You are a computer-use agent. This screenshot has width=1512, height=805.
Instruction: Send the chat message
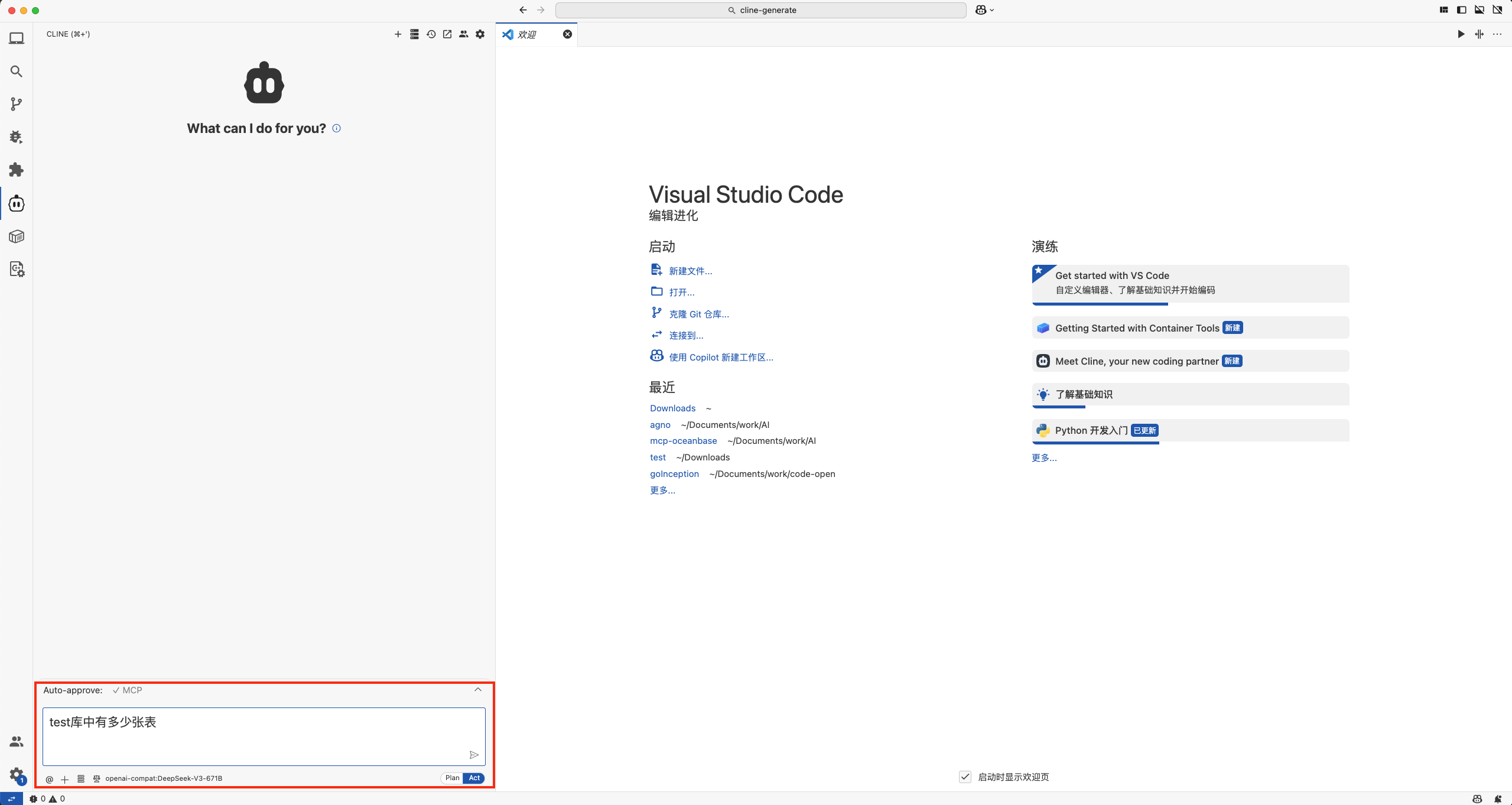pos(473,755)
